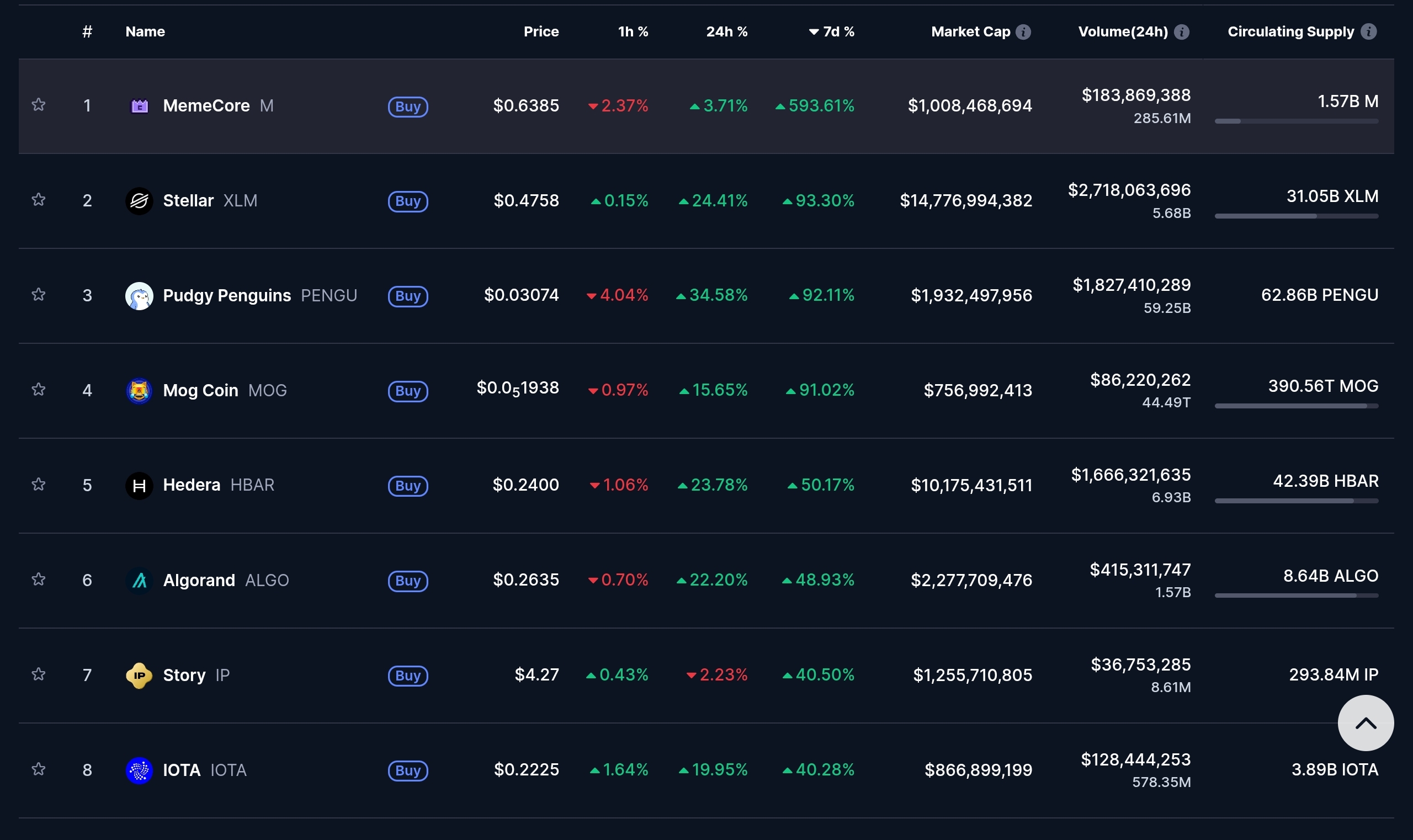This screenshot has width=1413, height=840.
Task: Click the Mog Coin circulating supply bar
Action: 1296,406
